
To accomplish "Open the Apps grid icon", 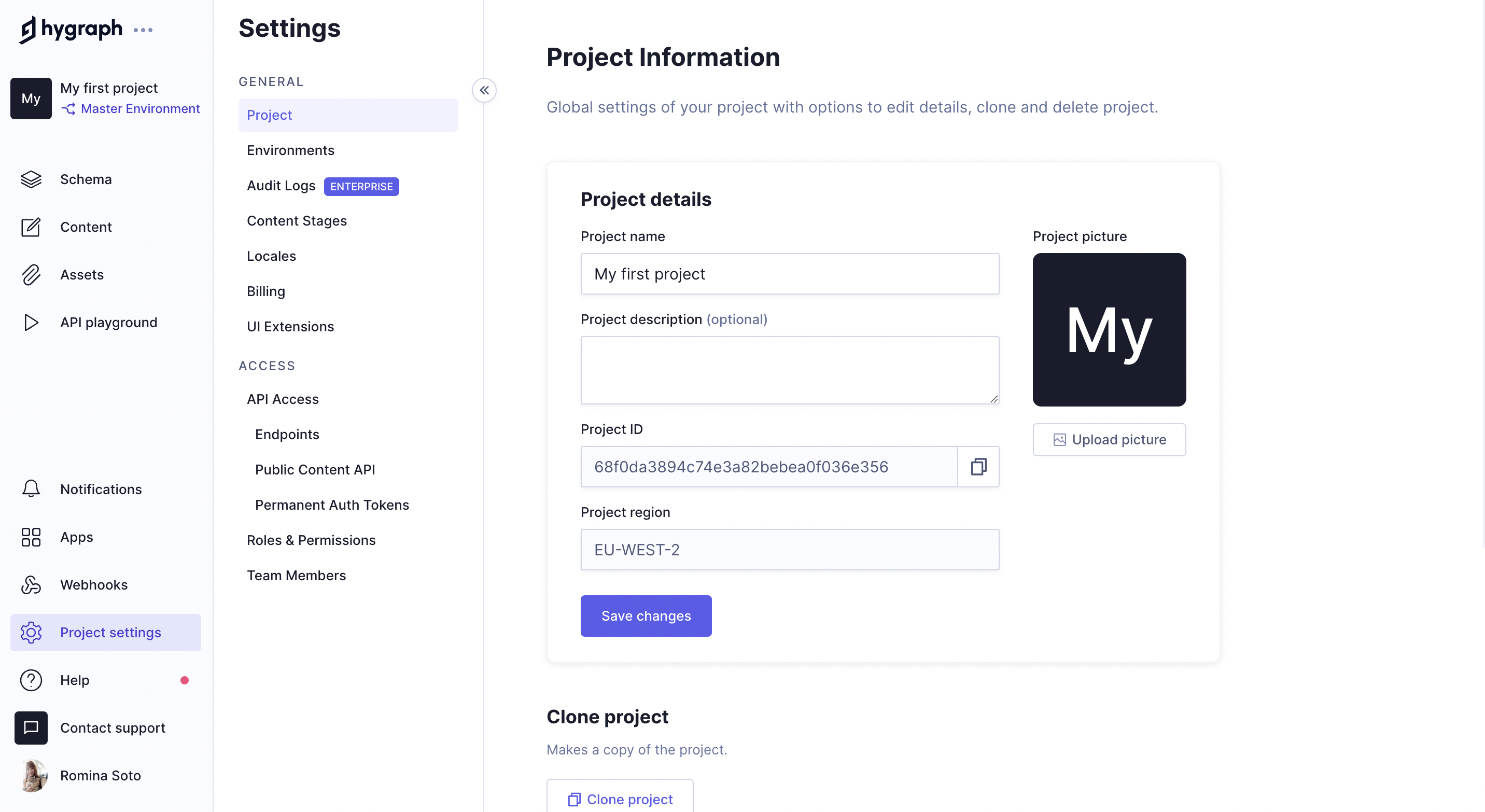I will (x=31, y=537).
